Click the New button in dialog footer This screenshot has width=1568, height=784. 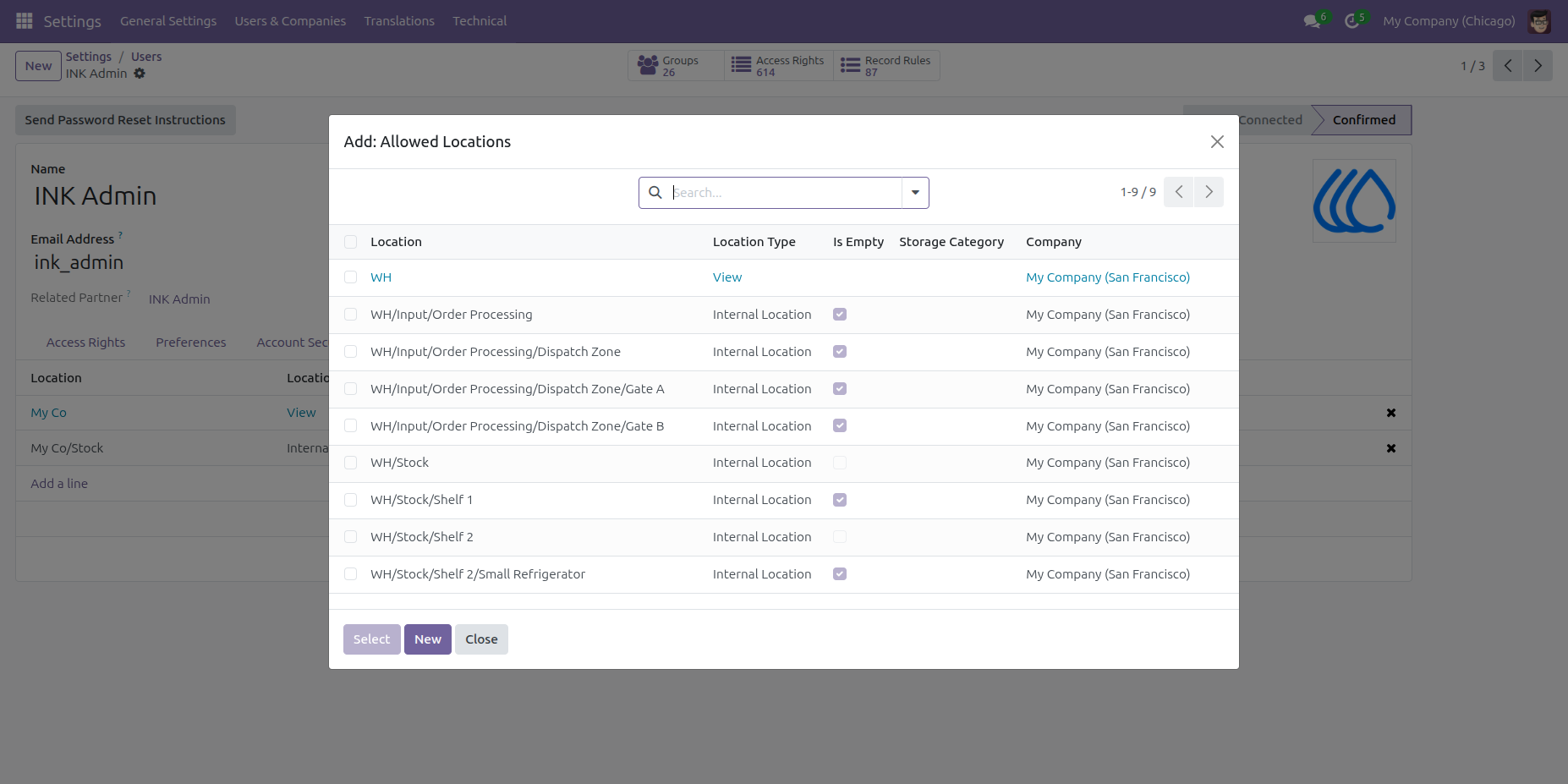pos(428,639)
